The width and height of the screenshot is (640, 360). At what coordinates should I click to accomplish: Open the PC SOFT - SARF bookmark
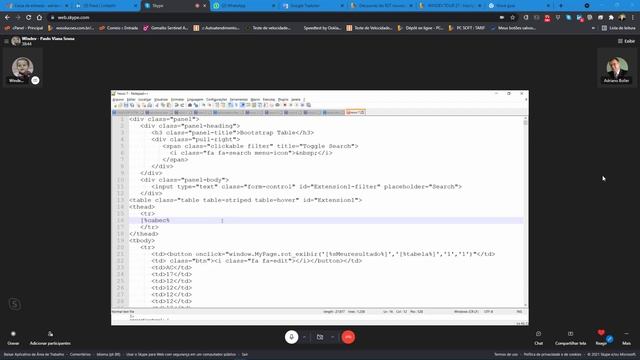coord(467,28)
